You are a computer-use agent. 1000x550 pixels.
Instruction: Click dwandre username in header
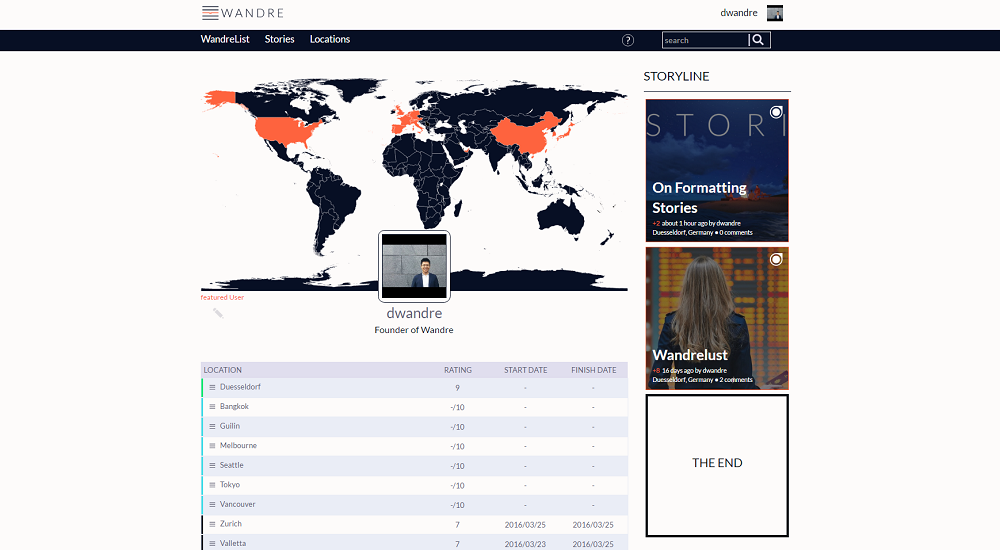tap(739, 13)
